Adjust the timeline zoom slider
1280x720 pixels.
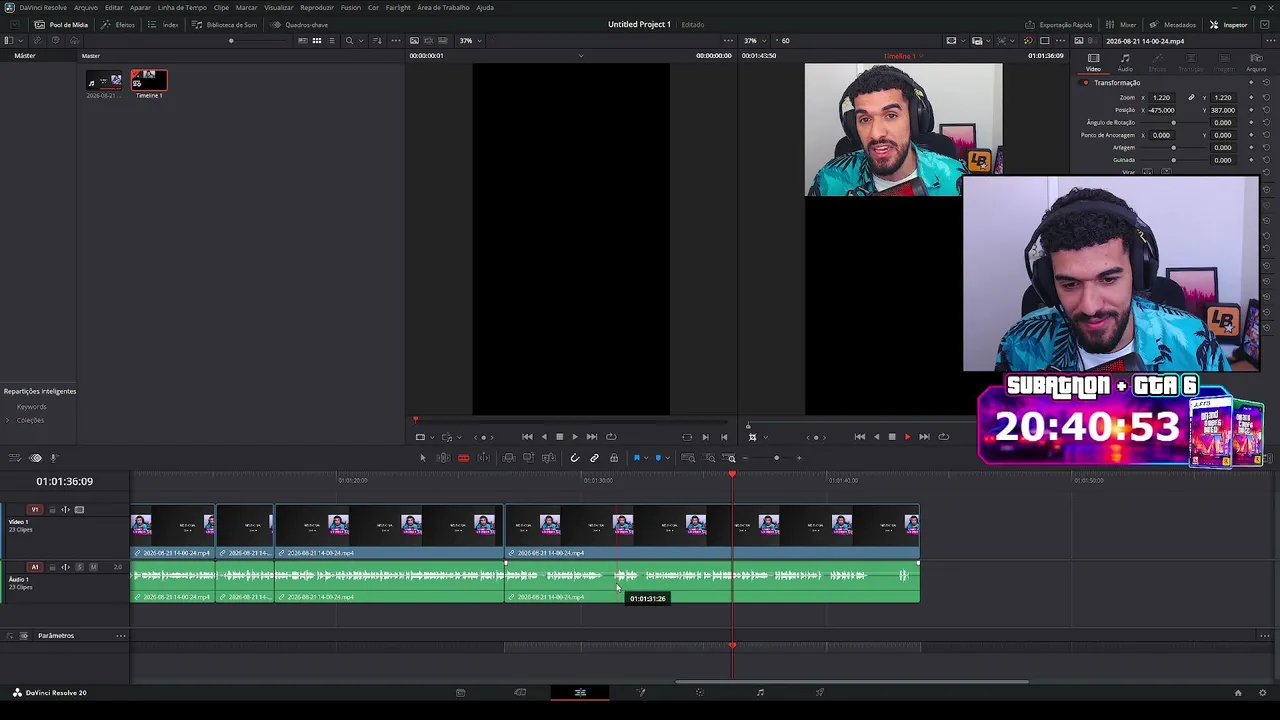pos(776,458)
